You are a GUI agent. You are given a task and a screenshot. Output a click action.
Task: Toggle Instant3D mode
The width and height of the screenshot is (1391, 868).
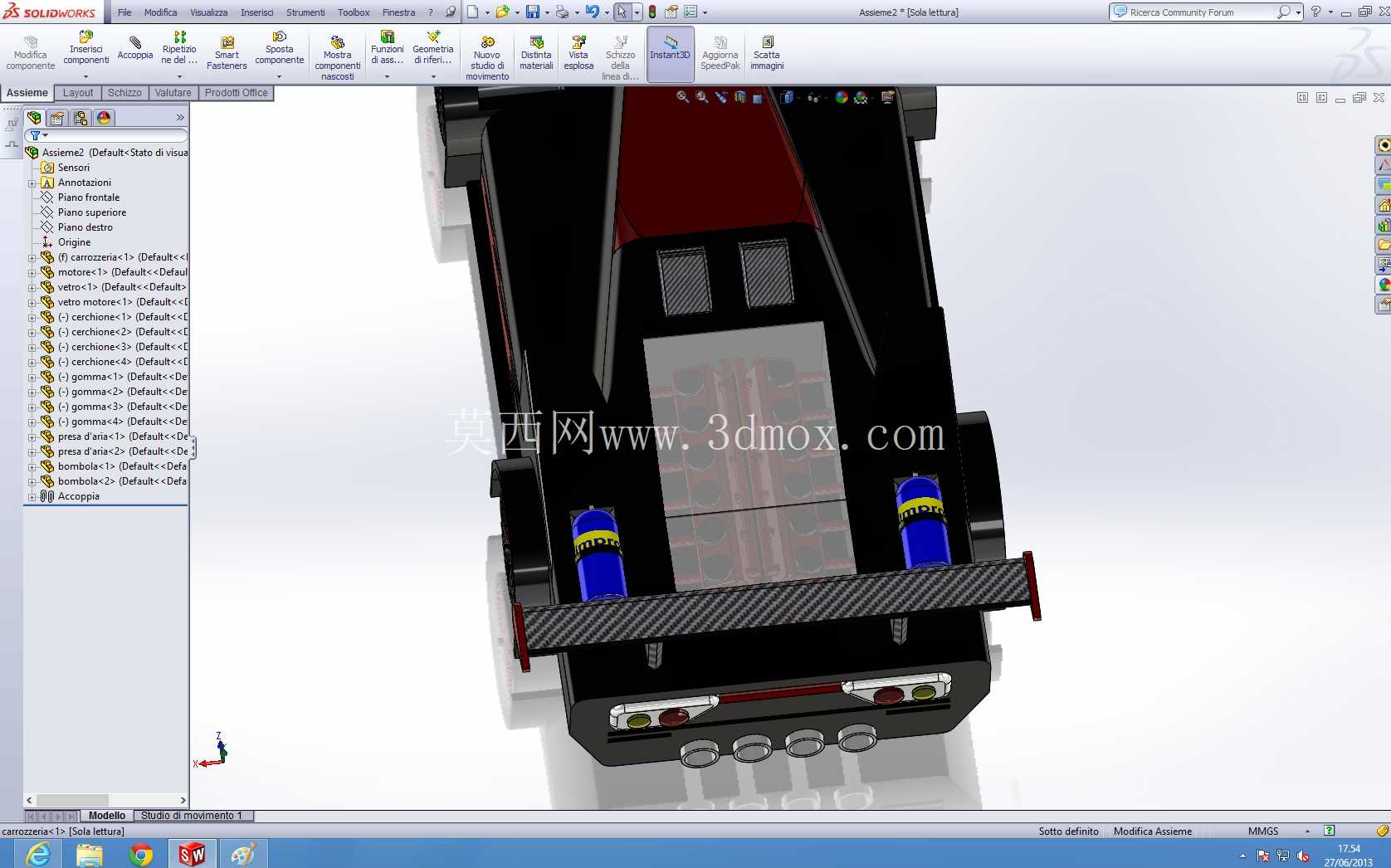pos(670,53)
